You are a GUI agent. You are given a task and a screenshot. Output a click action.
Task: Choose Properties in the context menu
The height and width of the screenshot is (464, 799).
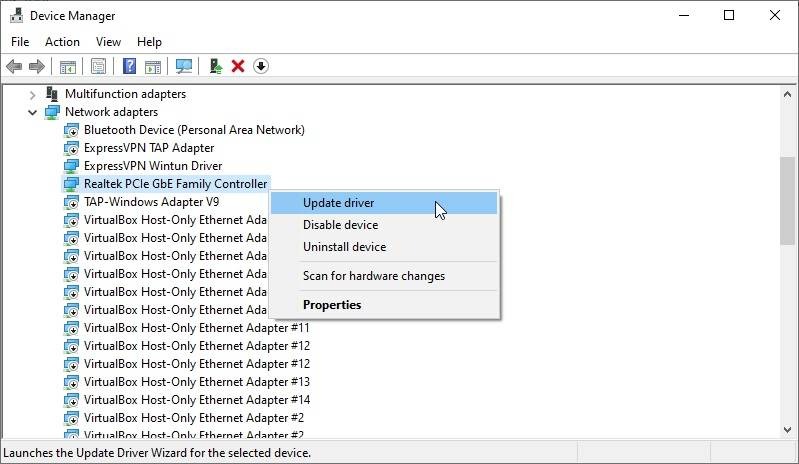[x=384, y=305]
